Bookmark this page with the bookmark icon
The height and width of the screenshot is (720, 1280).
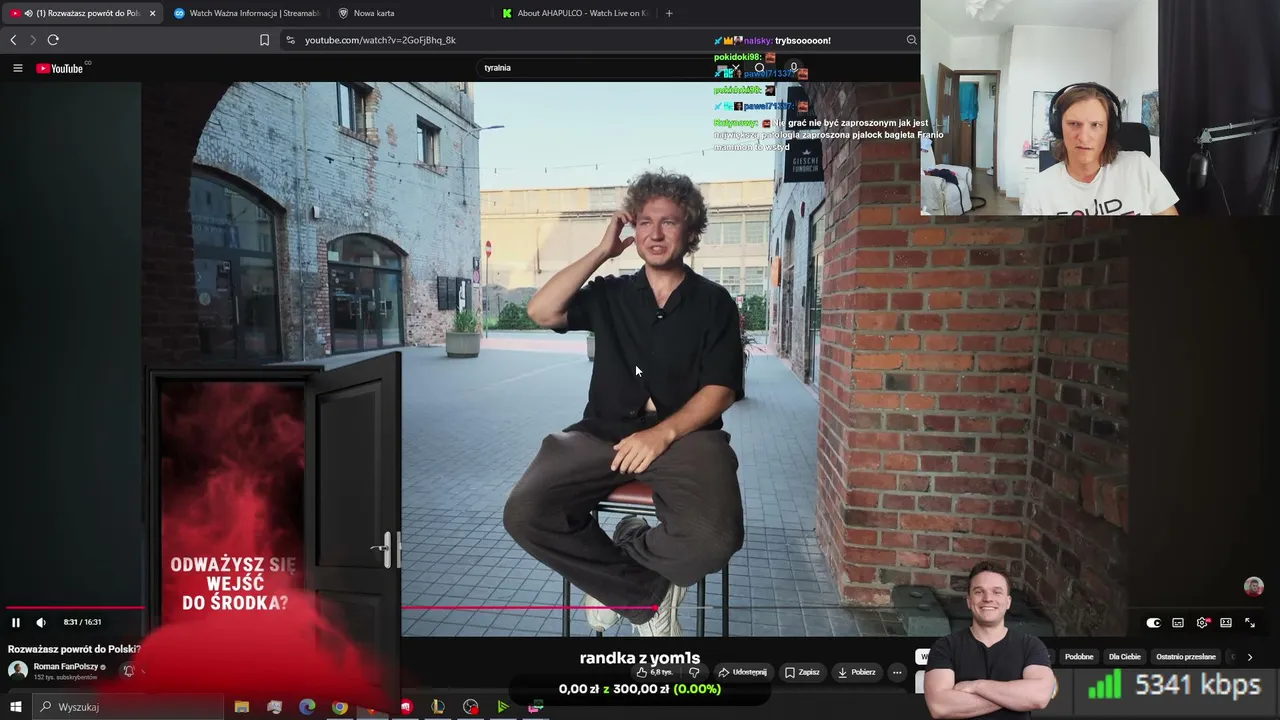click(x=264, y=40)
